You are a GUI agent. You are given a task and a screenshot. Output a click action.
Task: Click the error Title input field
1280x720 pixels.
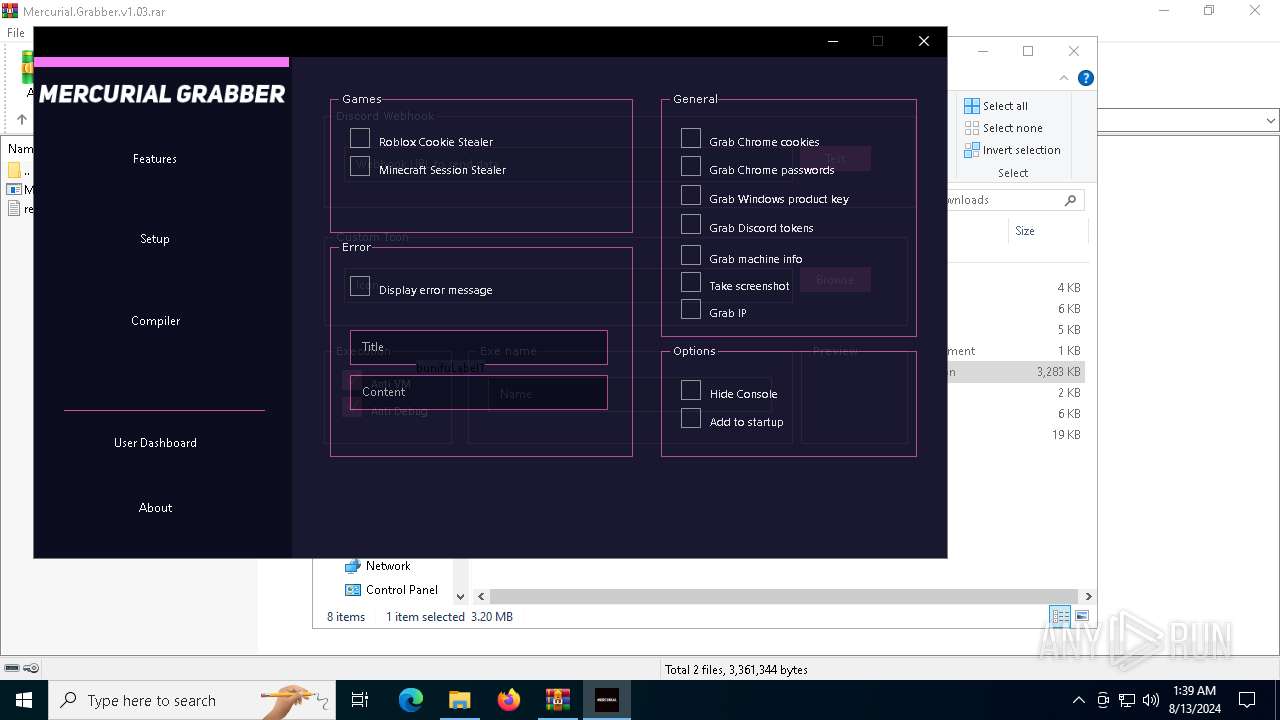tap(479, 347)
